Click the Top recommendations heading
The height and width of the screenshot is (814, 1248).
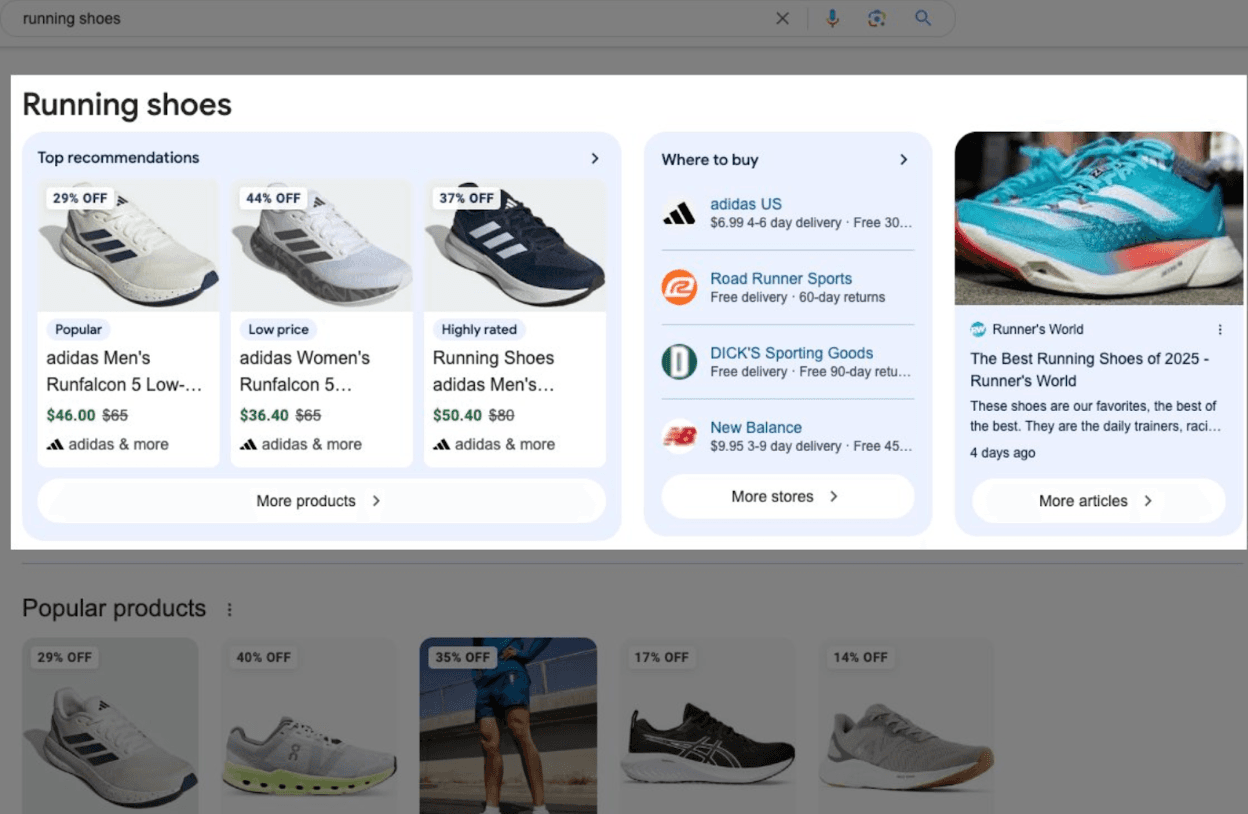[118, 157]
